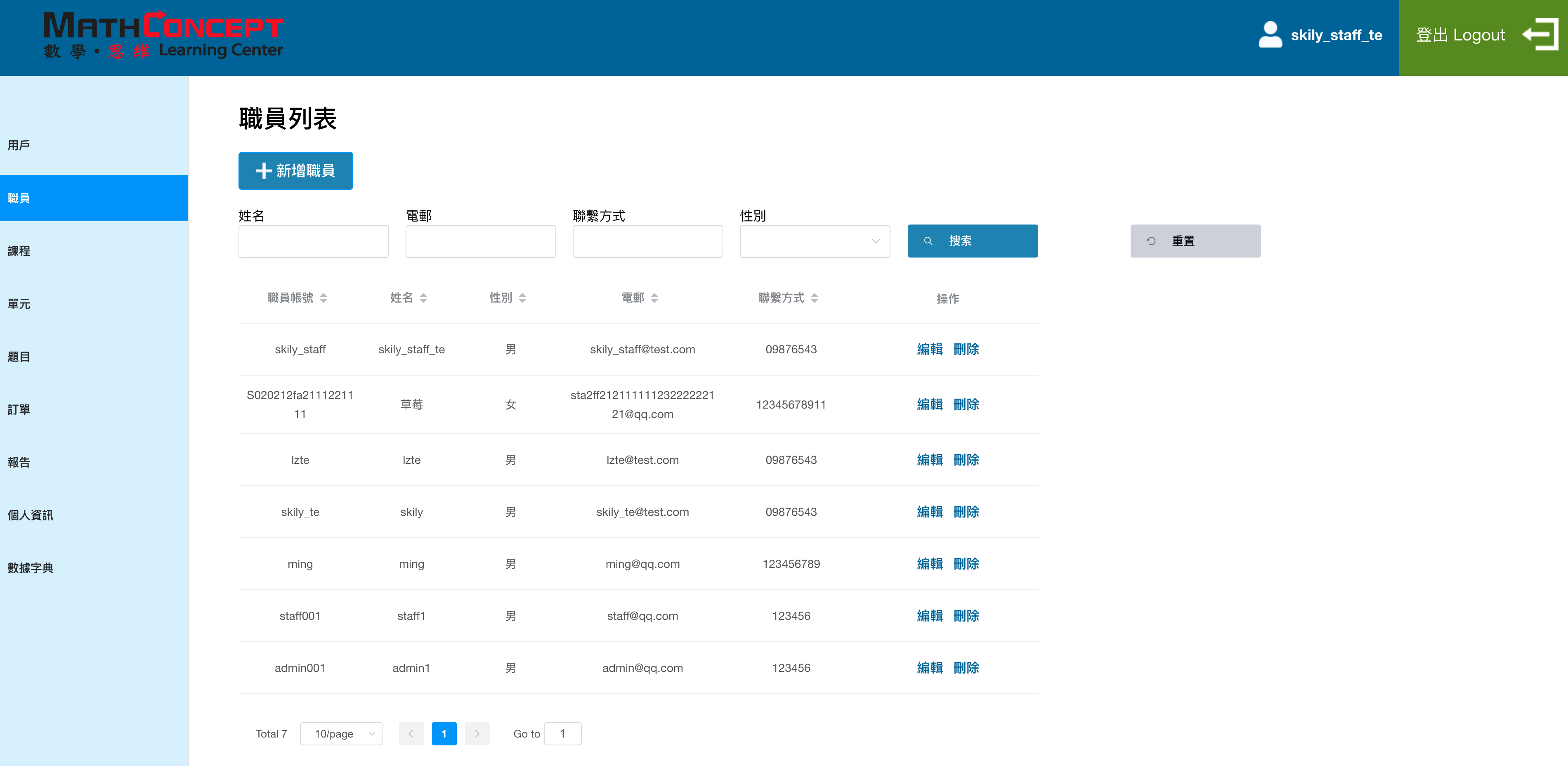Click the 重置 reset button
1568x766 pixels.
coord(1195,241)
